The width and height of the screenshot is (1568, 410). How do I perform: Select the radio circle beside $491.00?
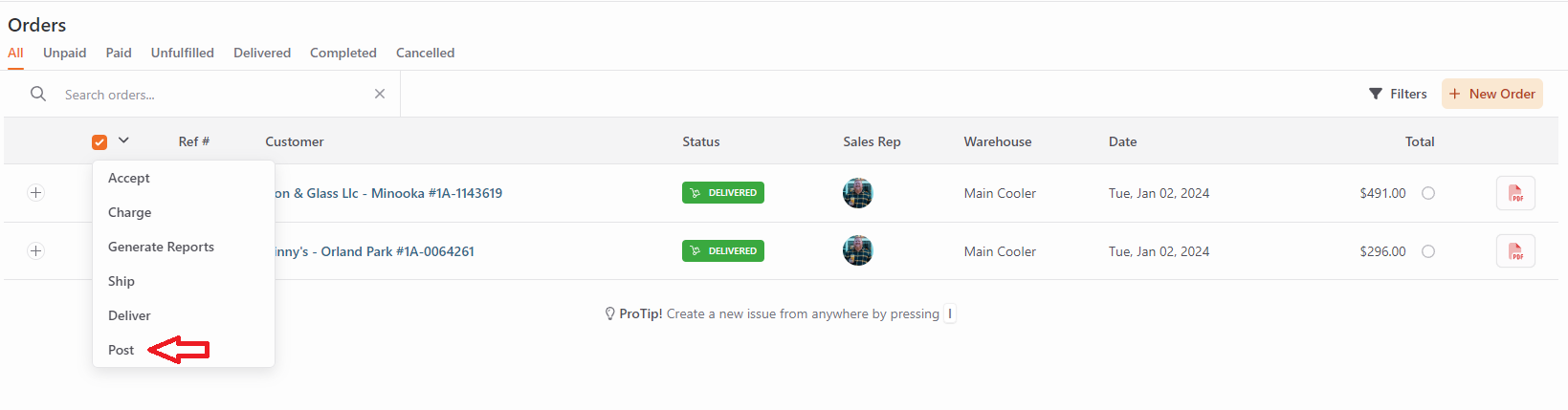(1428, 193)
